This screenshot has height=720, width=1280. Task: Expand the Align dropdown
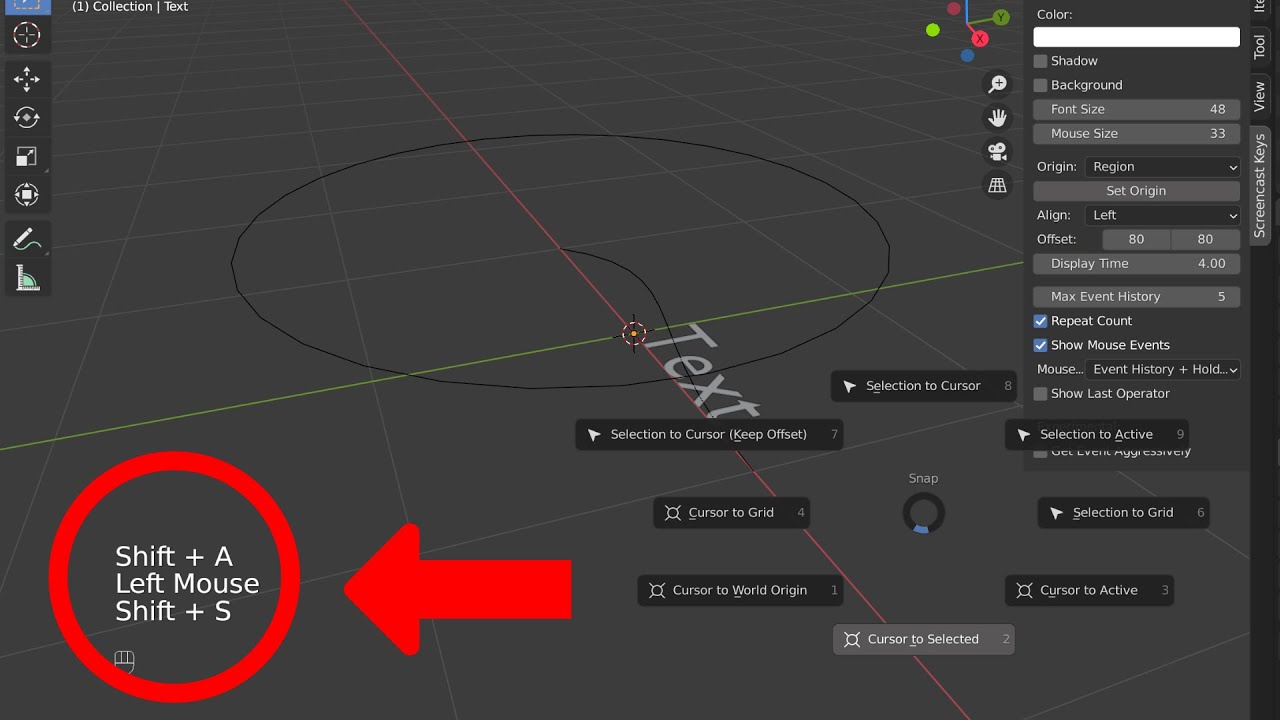1161,214
